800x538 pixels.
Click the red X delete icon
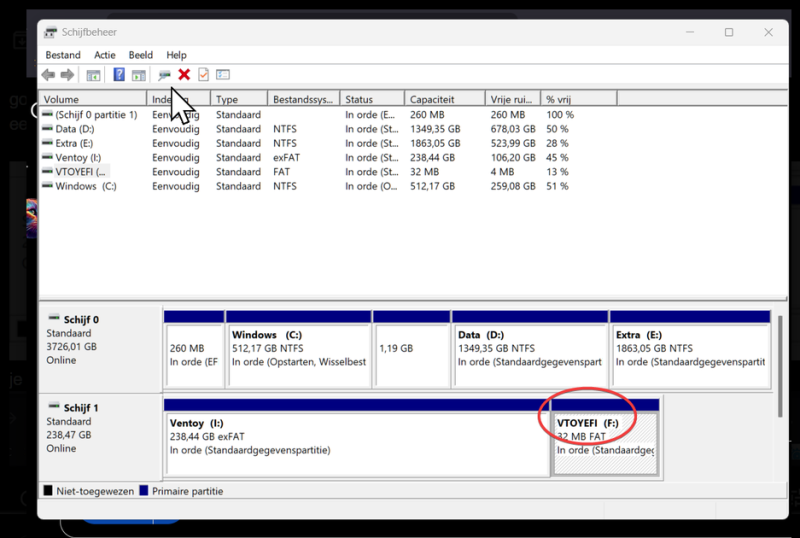click(184, 75)
